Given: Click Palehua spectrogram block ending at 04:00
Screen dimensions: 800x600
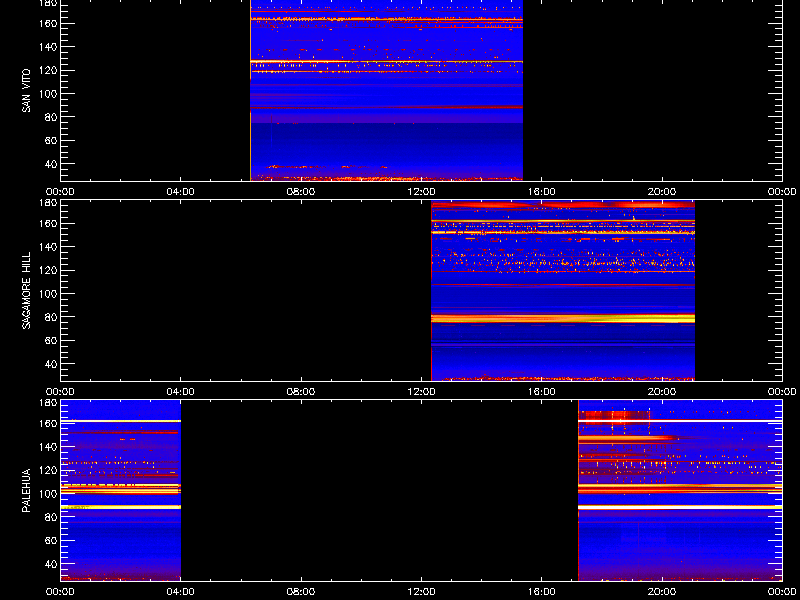Looking at the screenshot, I should tap(121, 491).
